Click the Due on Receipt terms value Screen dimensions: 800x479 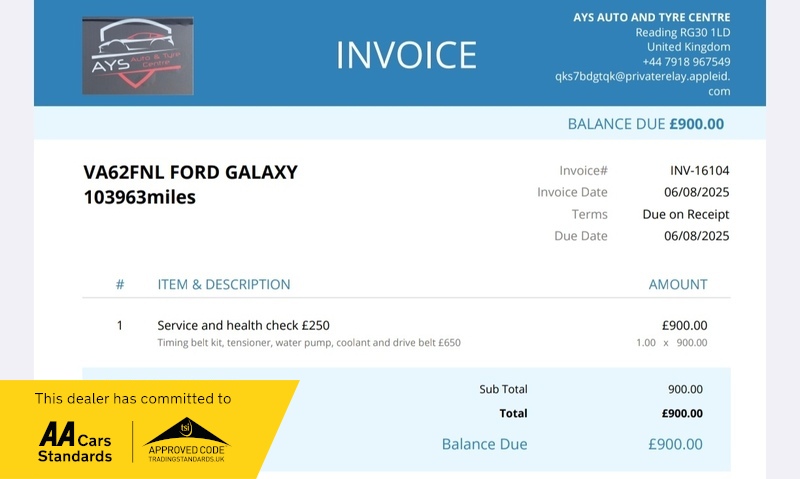[x=686, y=214]
